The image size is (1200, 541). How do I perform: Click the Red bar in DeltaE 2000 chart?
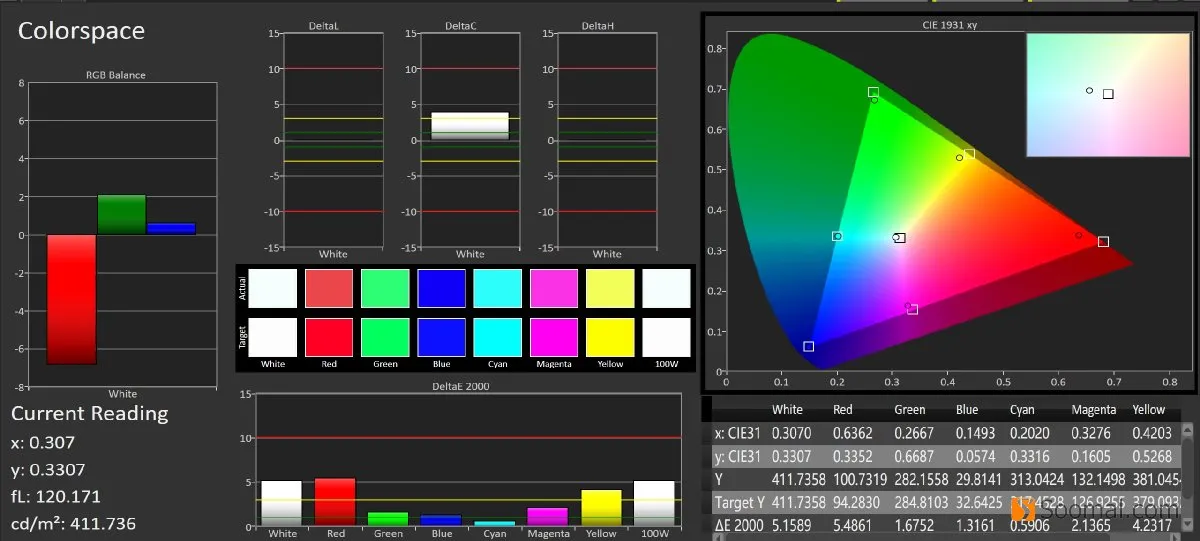[335, 502]
